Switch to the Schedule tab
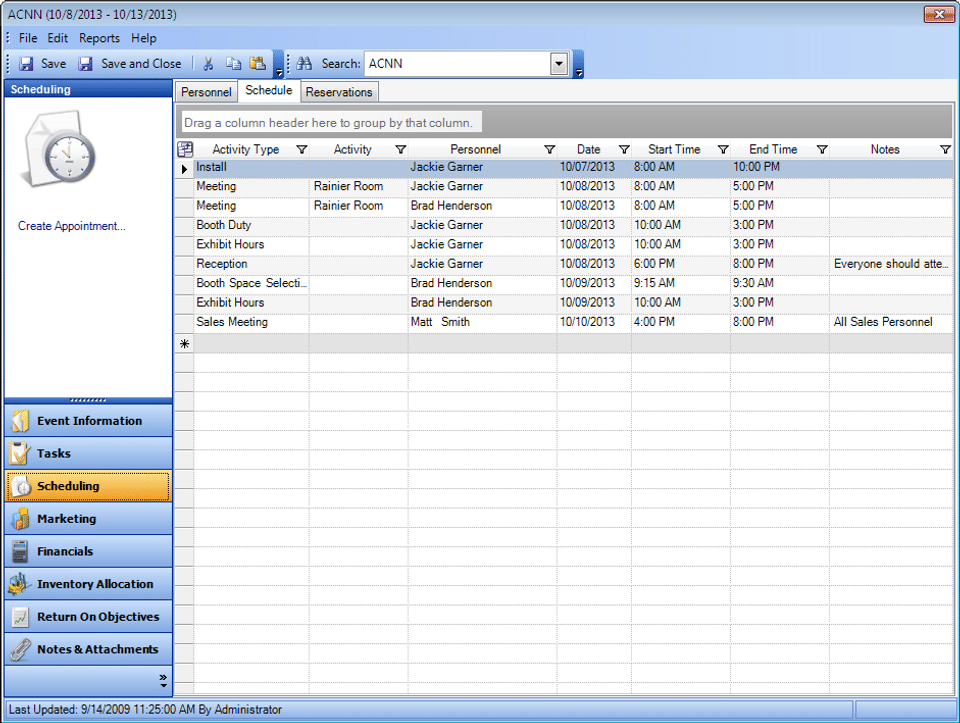The width and height of the screenshot is (960, 723). (x=269, y=91)
